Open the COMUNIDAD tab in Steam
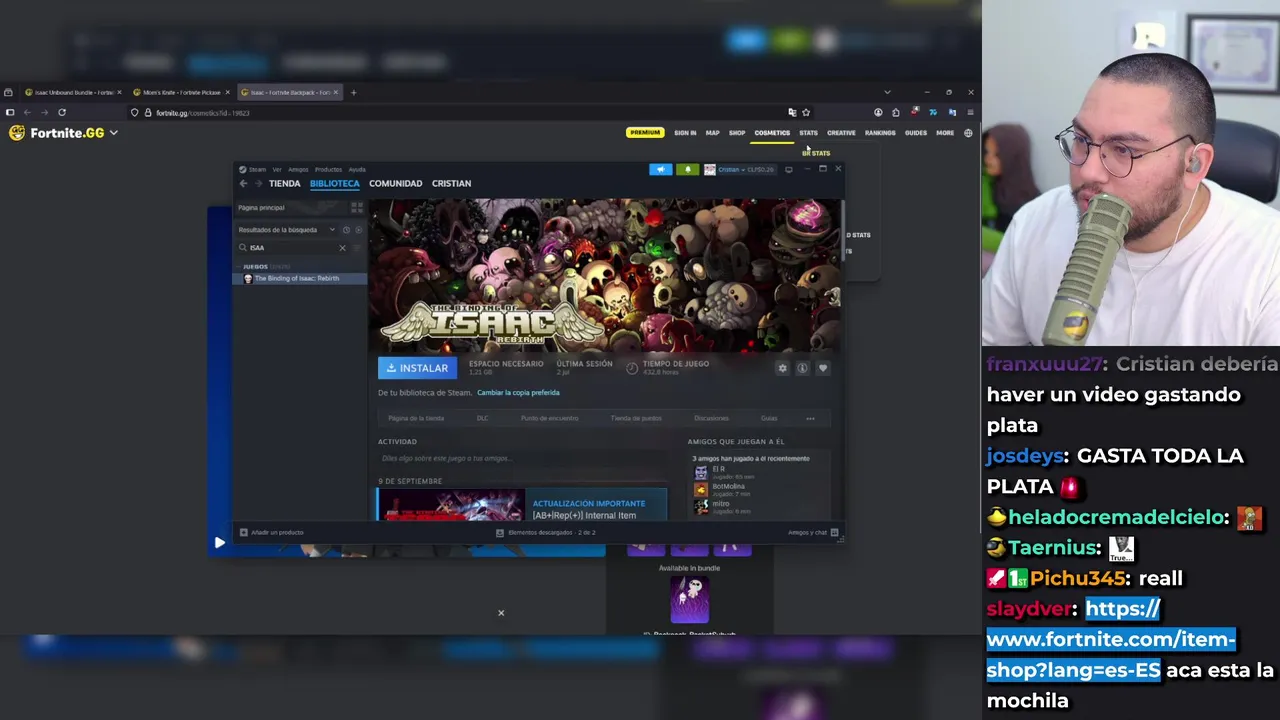Image resolution: width=1280 pixels, height=720 pixels. point(395,183)
